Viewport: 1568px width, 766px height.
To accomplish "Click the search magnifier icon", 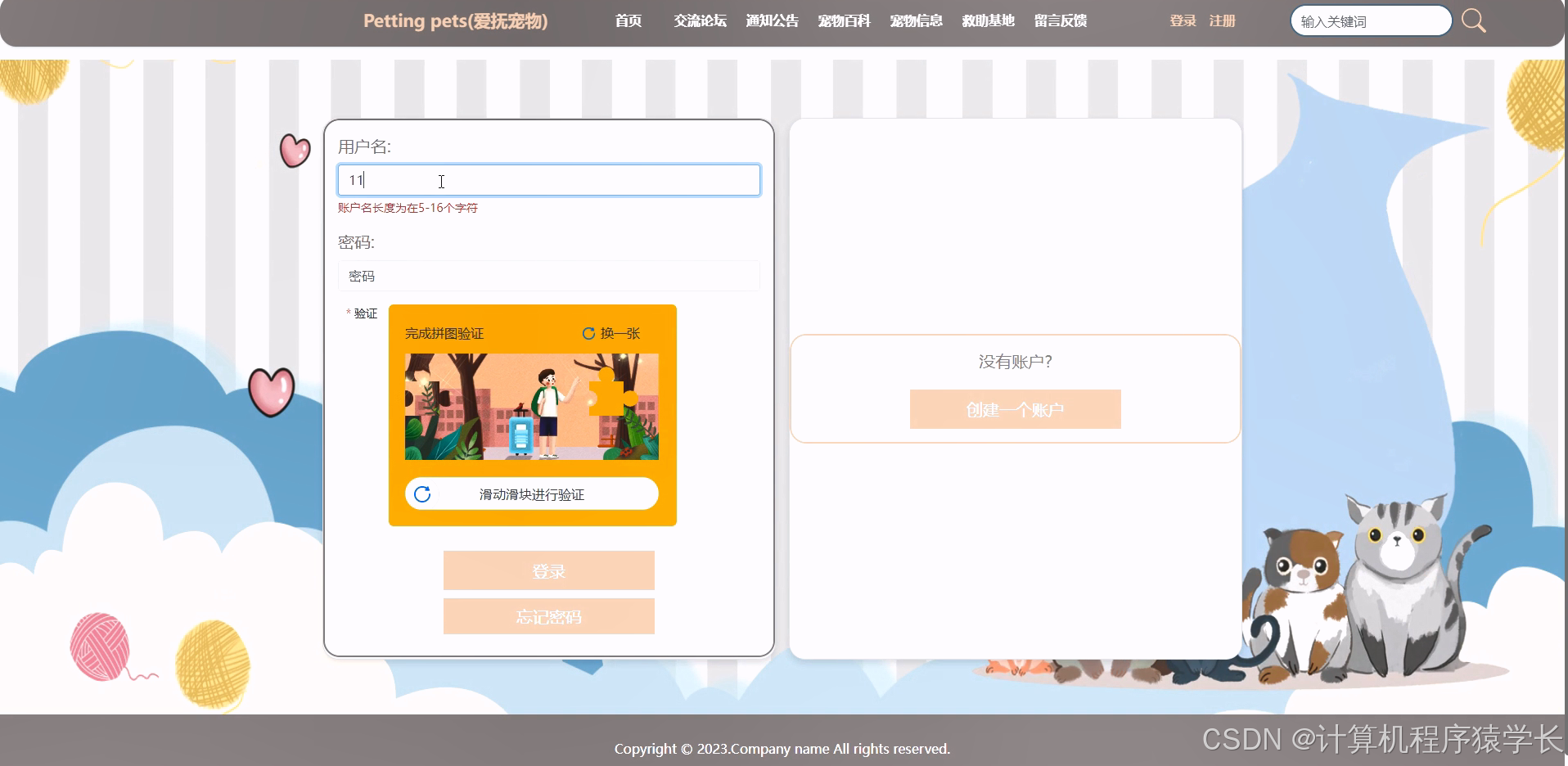I will coord(1473,20).
